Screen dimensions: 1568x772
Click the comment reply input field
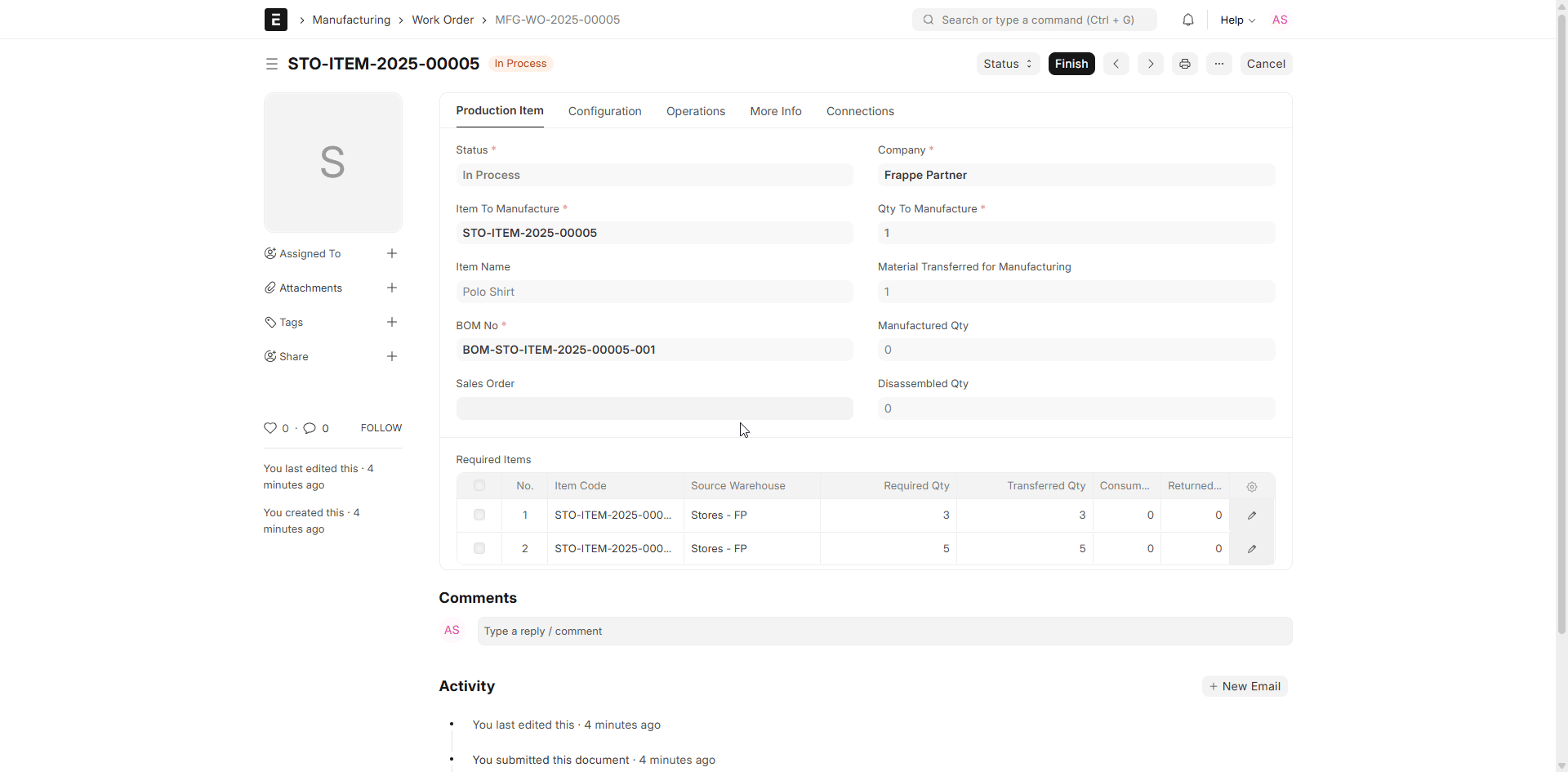(x=884, y=631)
